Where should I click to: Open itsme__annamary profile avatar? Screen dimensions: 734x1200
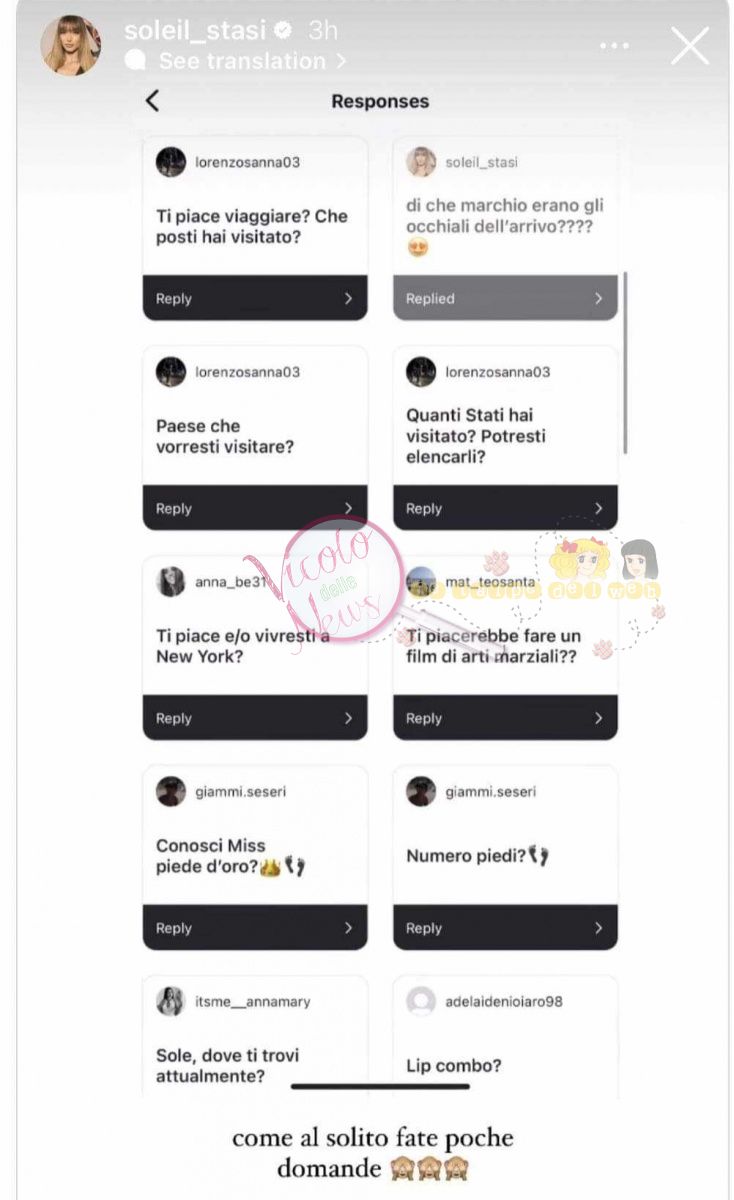(x=171, y=1001)
